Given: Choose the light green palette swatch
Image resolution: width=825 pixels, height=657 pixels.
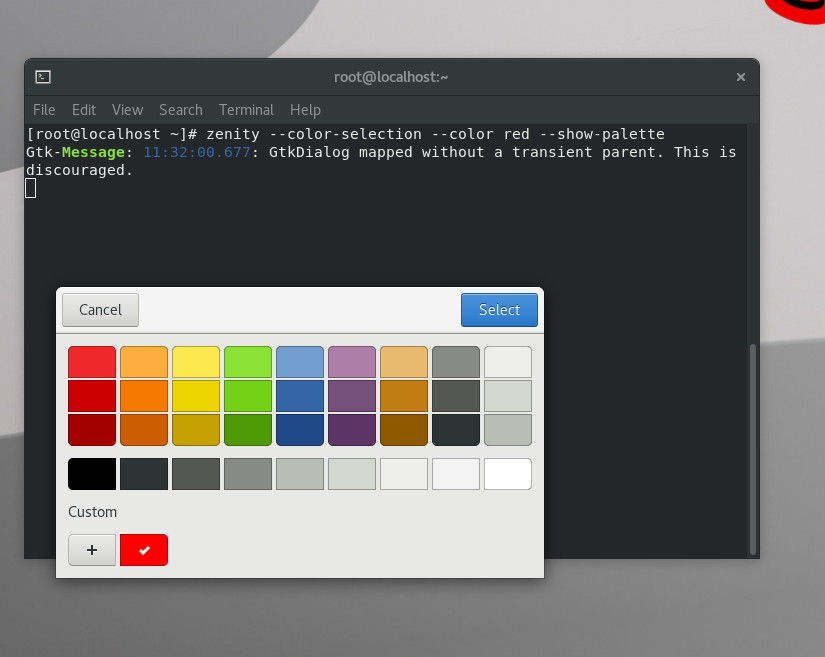Looking at the screenshot, I should [x=248, y=362].
